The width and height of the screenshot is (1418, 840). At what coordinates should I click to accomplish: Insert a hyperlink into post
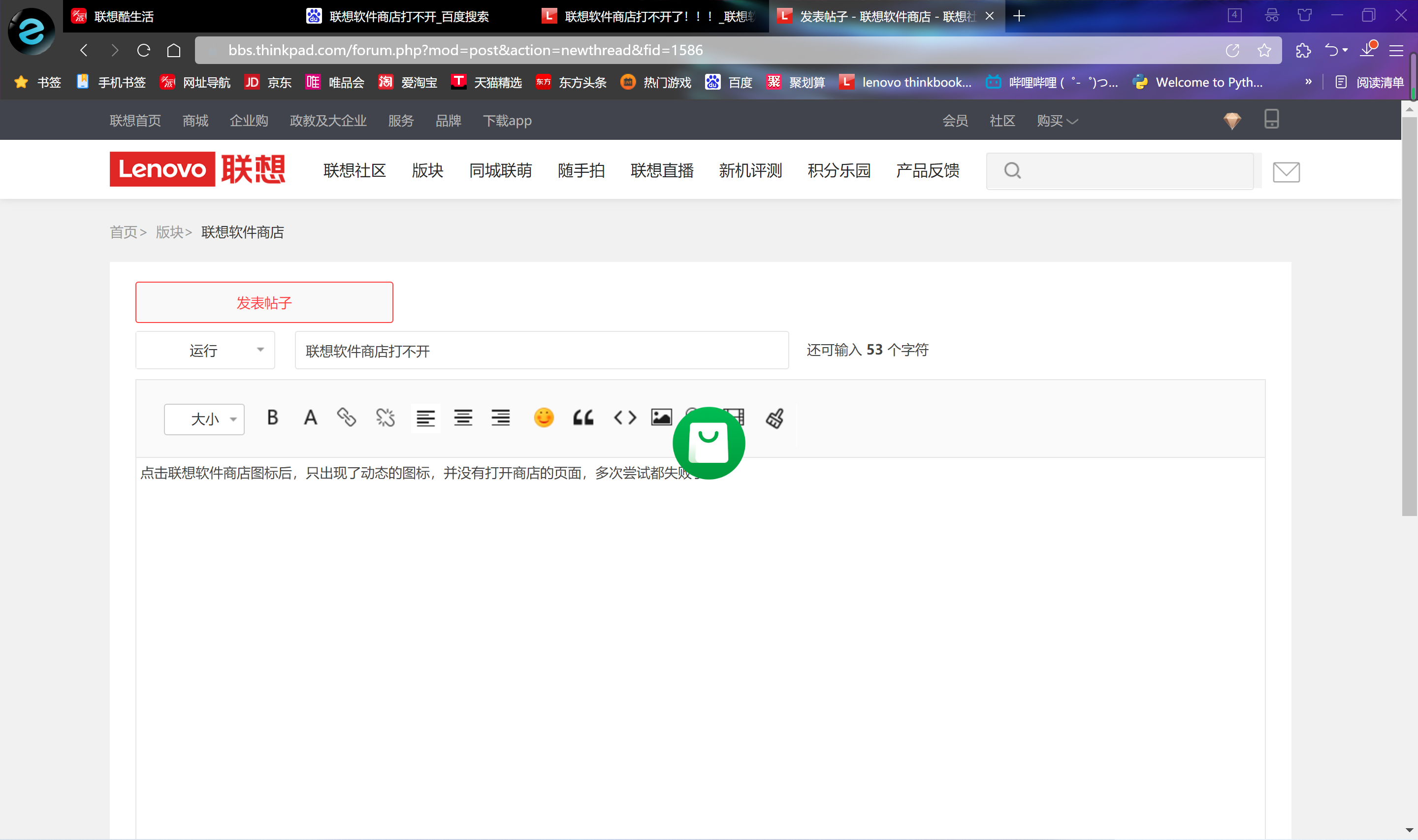coord(347,418)
